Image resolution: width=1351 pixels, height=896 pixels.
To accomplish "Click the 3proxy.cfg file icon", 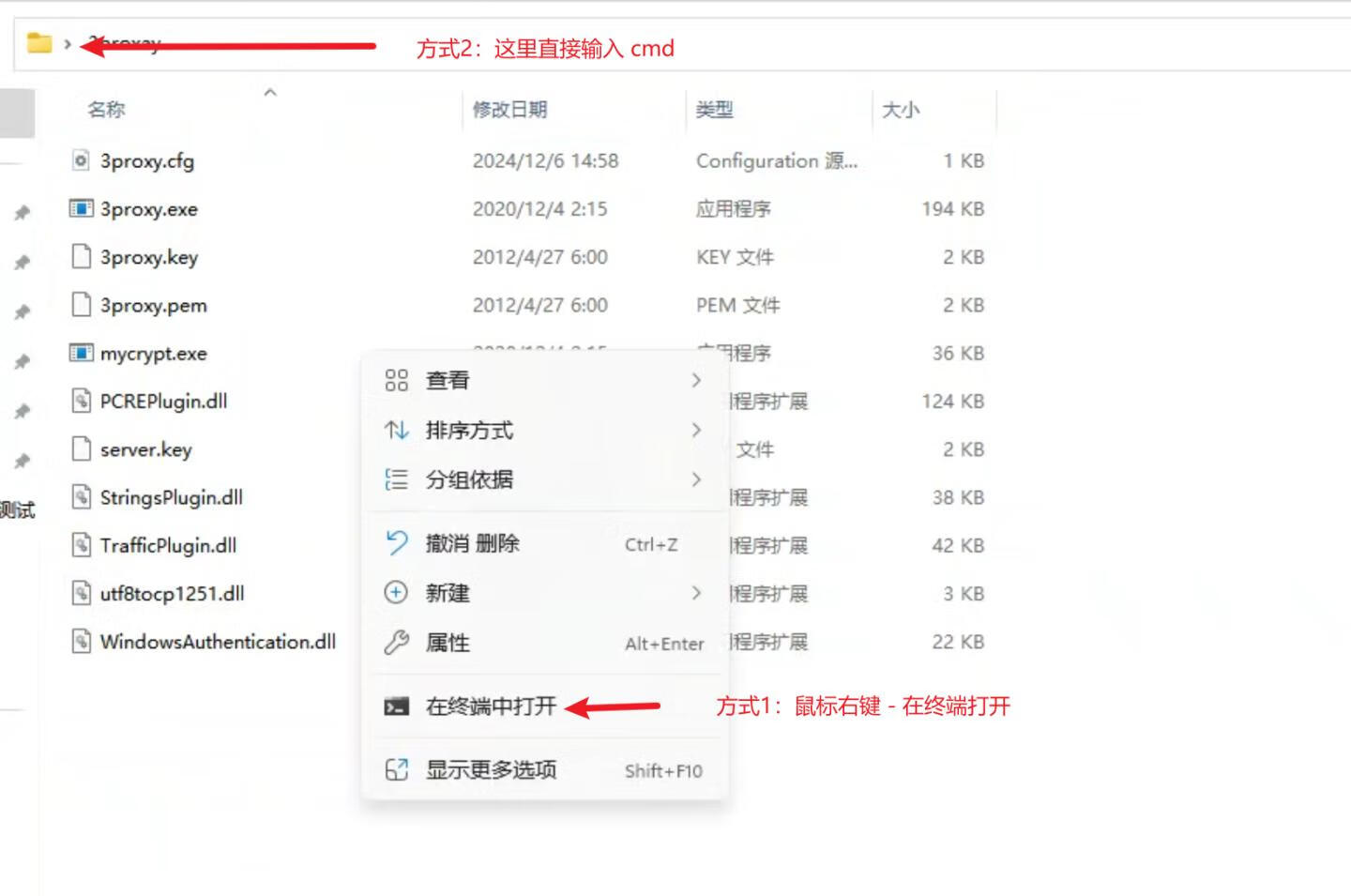I will [x=82, y=160].
